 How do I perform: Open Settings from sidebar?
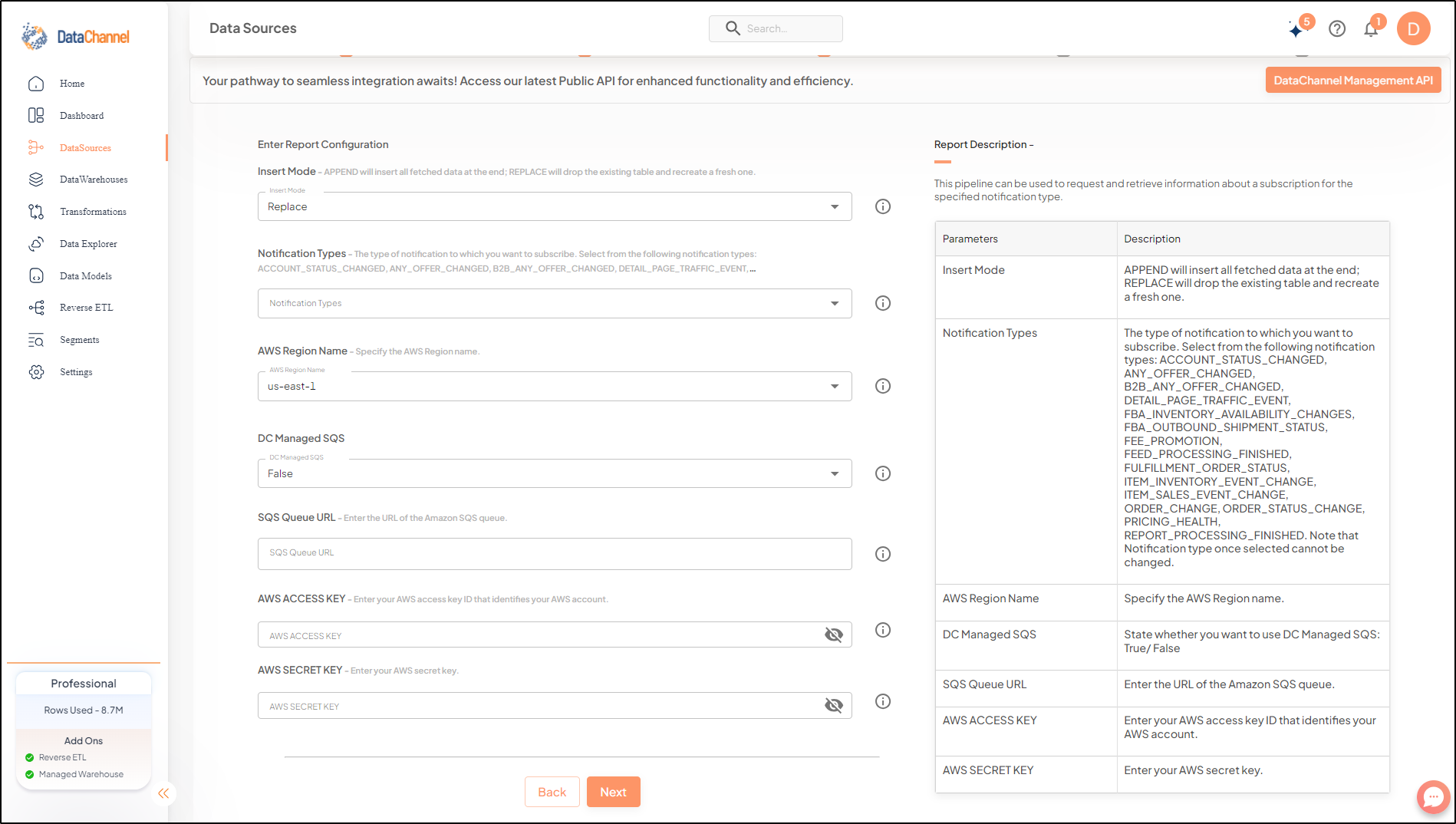point(76,372)
